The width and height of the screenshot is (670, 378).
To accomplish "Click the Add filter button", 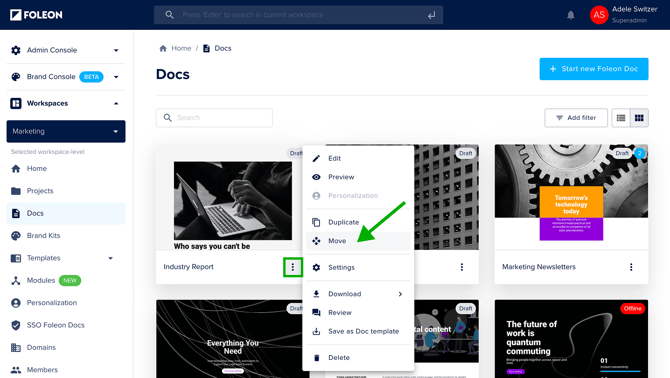I will point(576,118).
